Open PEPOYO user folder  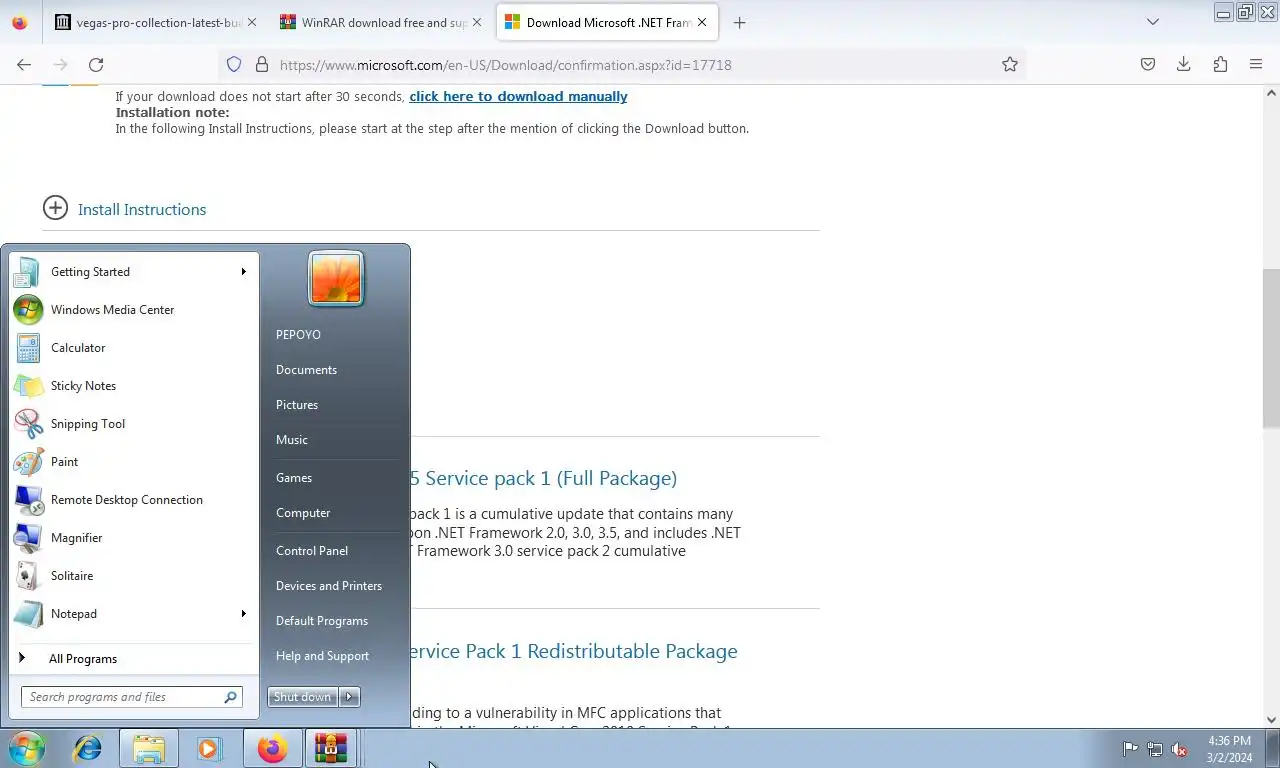point(298,335)
